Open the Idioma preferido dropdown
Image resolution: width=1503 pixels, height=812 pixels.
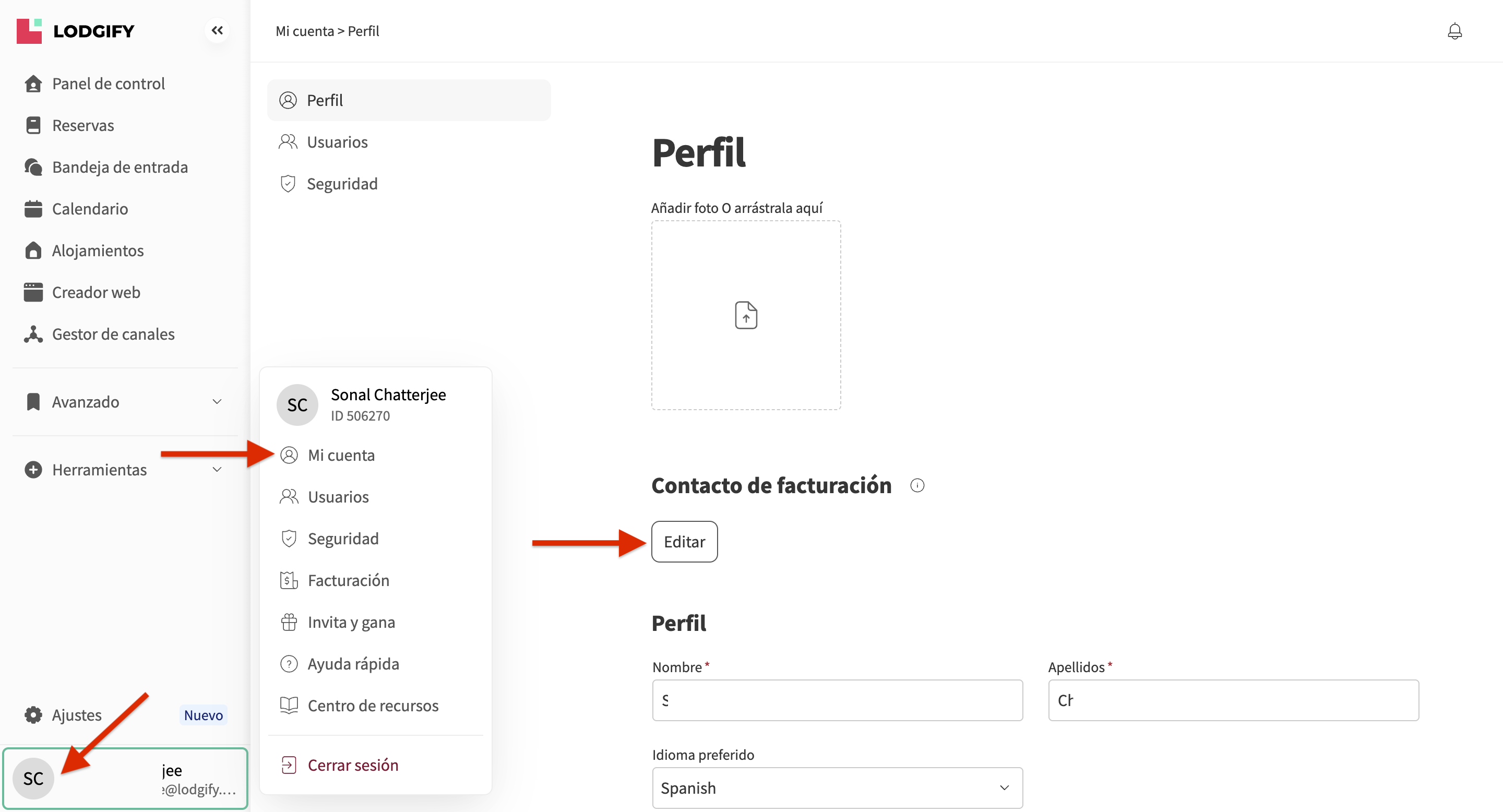pos(837,787)
